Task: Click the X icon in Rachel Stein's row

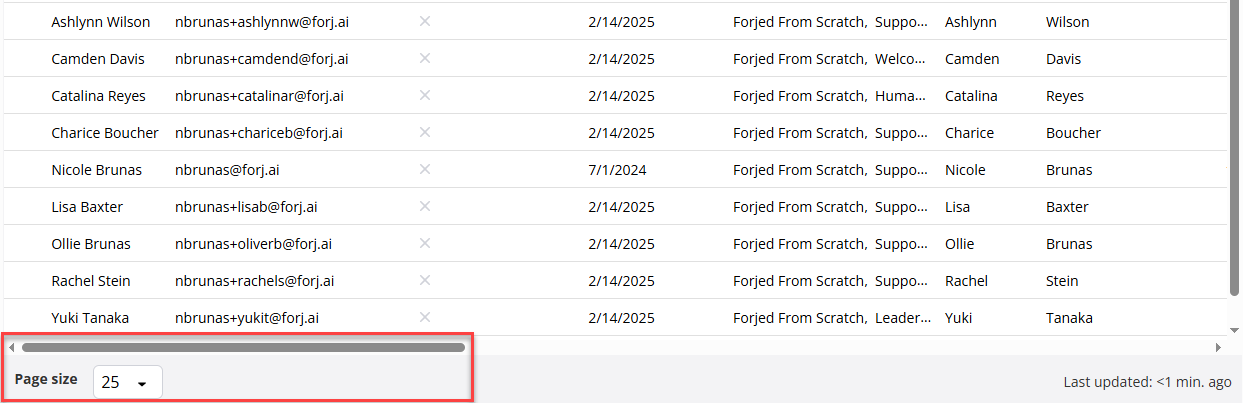Action: tap(425, 280)
